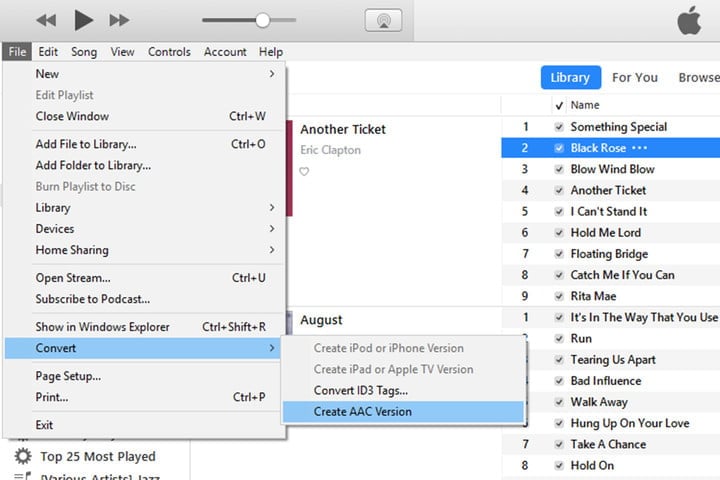
Task: Toggle the Hold On checkbox
Action: [x=559, y=465]
